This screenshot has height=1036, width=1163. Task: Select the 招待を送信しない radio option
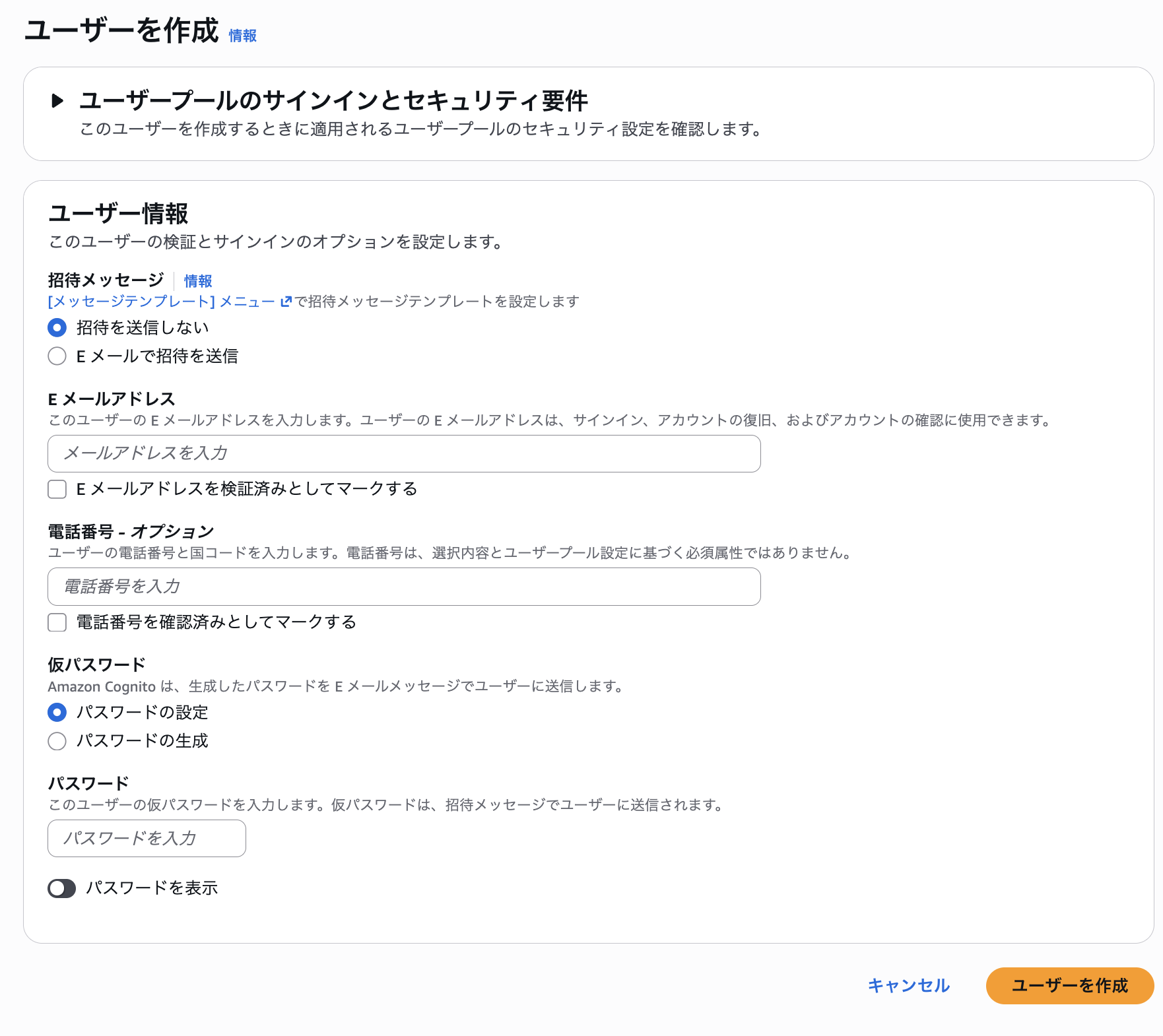pyautogui.click(x=57, y=327)
